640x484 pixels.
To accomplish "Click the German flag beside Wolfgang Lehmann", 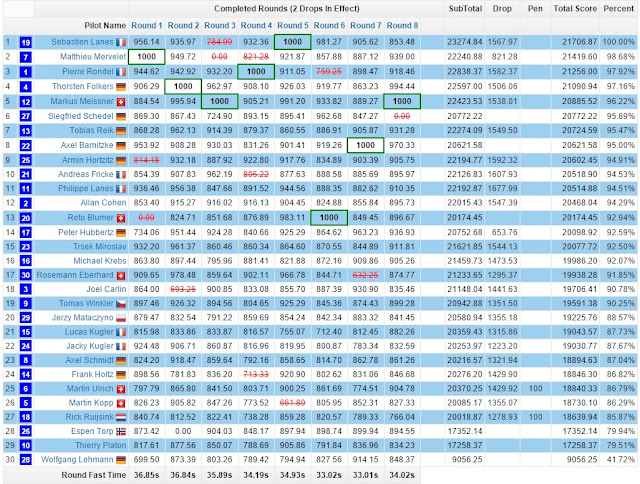I will click(121, 460).
